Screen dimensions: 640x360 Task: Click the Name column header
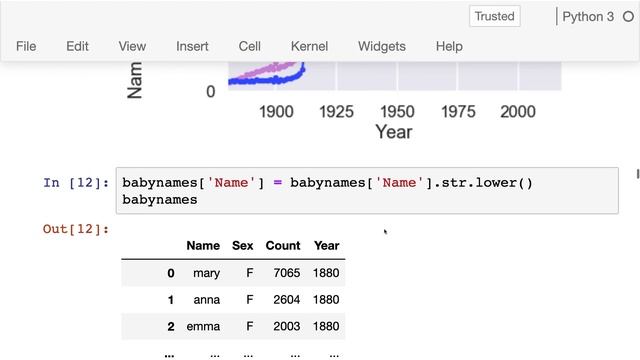[203, 245]
